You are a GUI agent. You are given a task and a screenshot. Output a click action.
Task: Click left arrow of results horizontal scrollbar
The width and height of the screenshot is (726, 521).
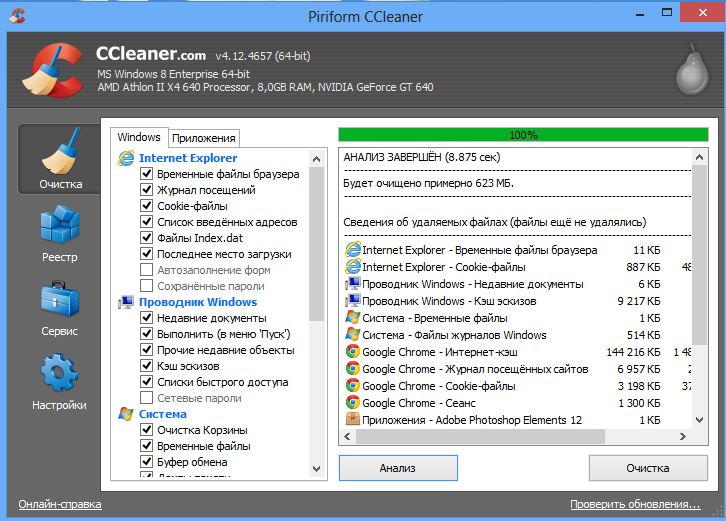coord(348,436)
